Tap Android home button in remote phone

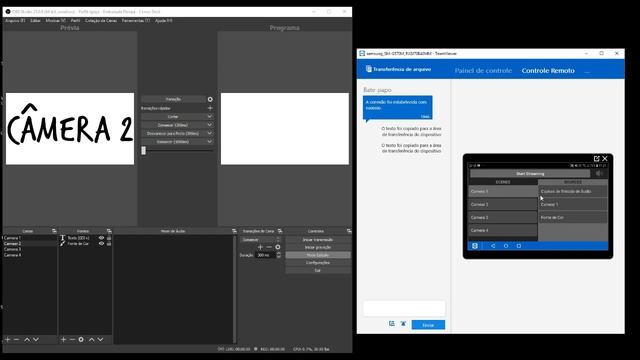tap(506, 246)
